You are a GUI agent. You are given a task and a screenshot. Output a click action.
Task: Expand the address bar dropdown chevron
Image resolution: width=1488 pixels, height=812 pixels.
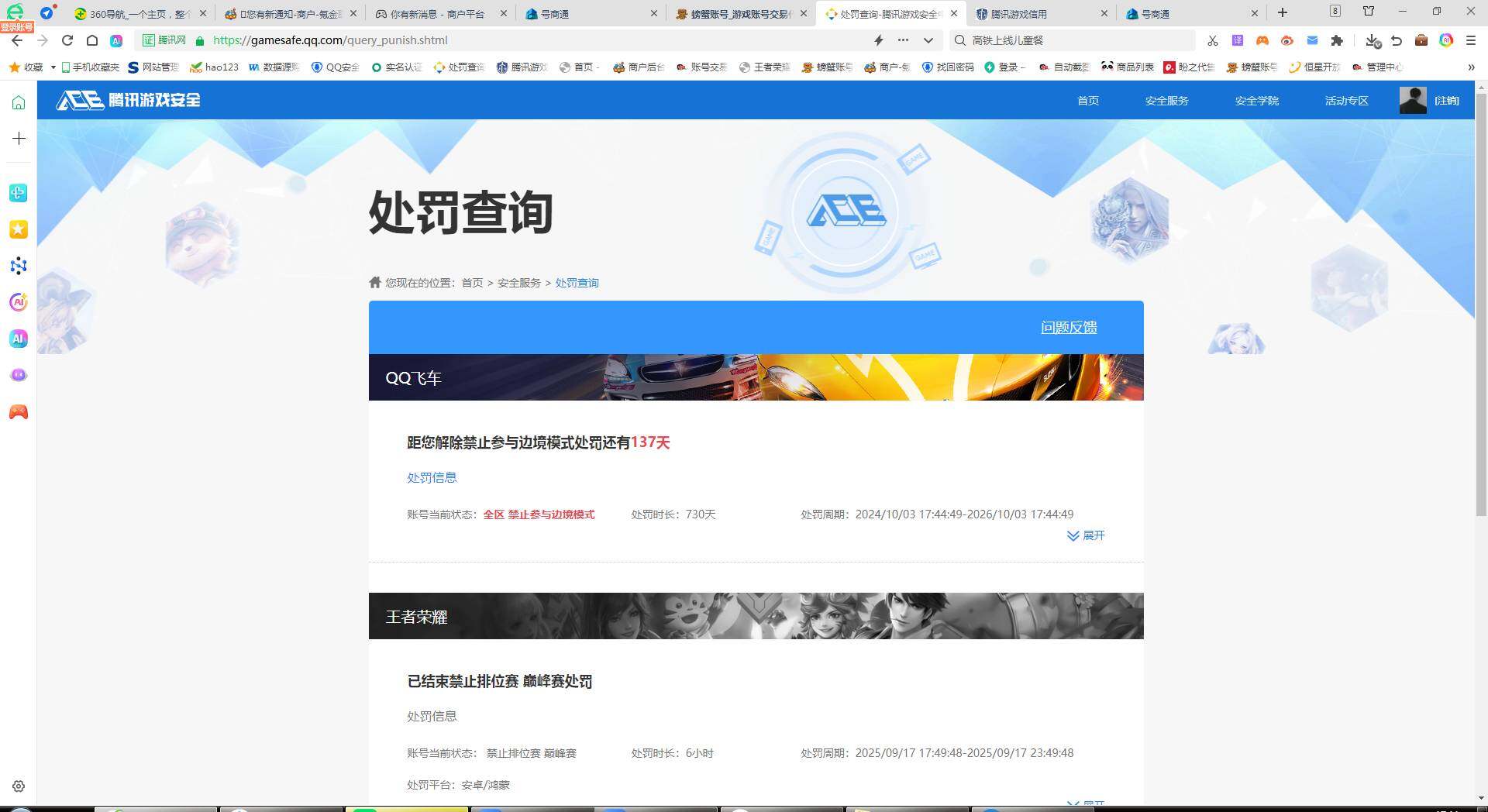928,40
